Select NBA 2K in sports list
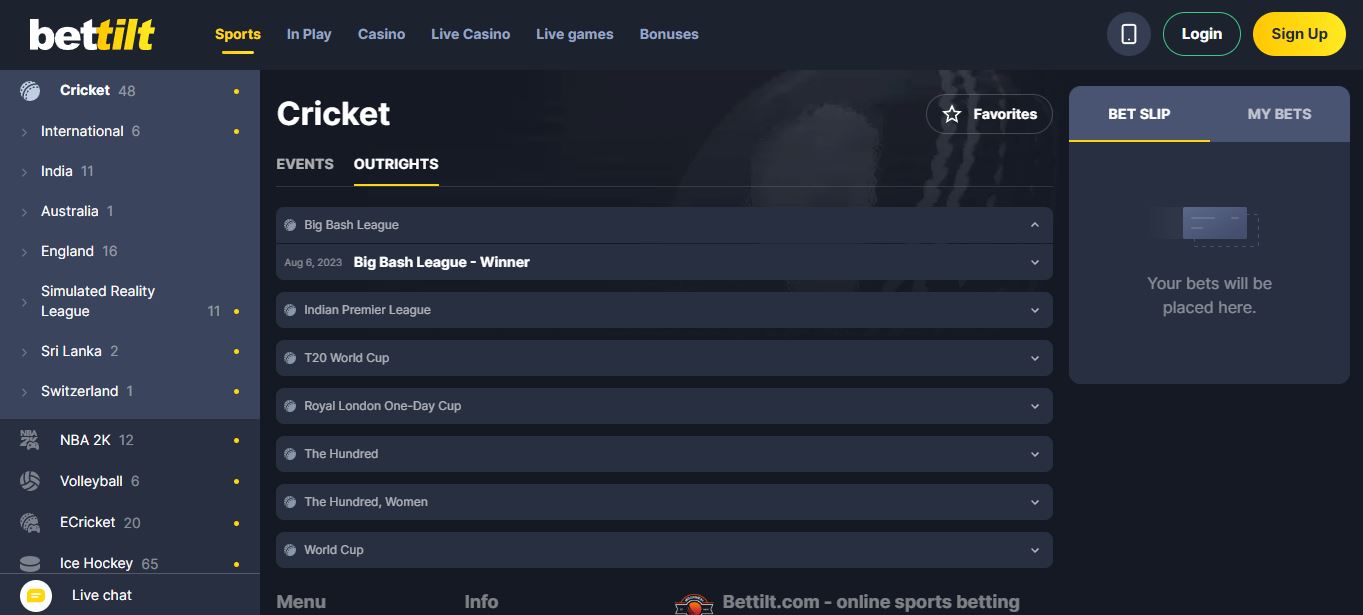Image resolution: width=1363 pixels, height=615 pixels. click(x=130, y=440)
